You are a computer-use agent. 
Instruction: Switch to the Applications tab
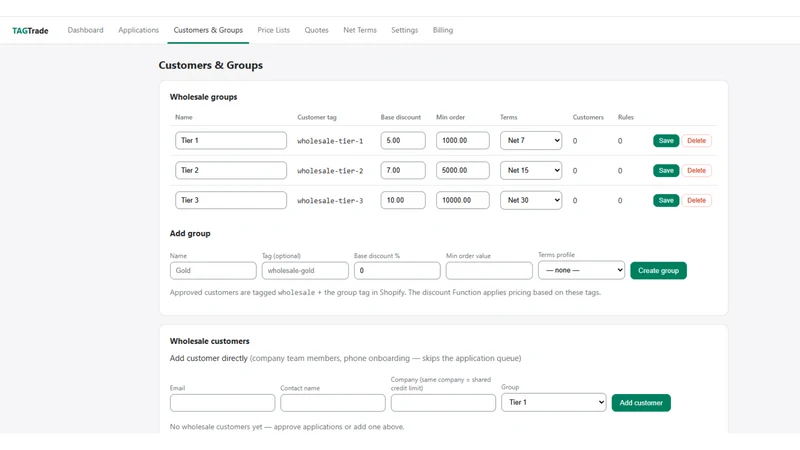click(x=138, y=30)
